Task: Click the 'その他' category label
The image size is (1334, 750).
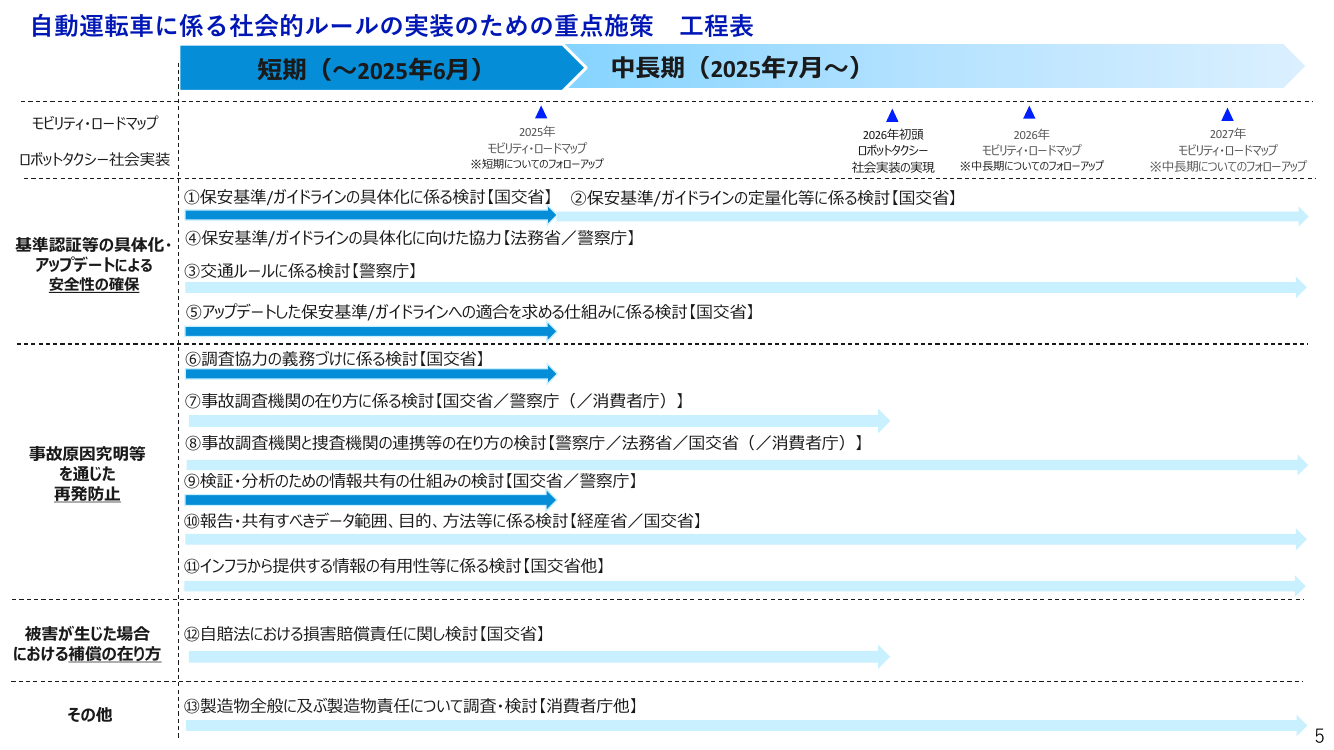Action: 89,714
